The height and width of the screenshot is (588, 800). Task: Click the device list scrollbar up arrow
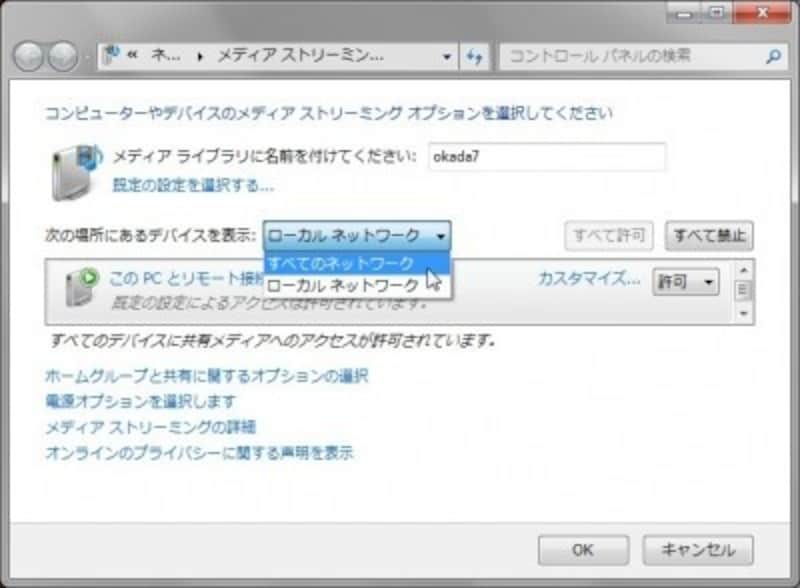pyautogui.click(x=743, y=270)
